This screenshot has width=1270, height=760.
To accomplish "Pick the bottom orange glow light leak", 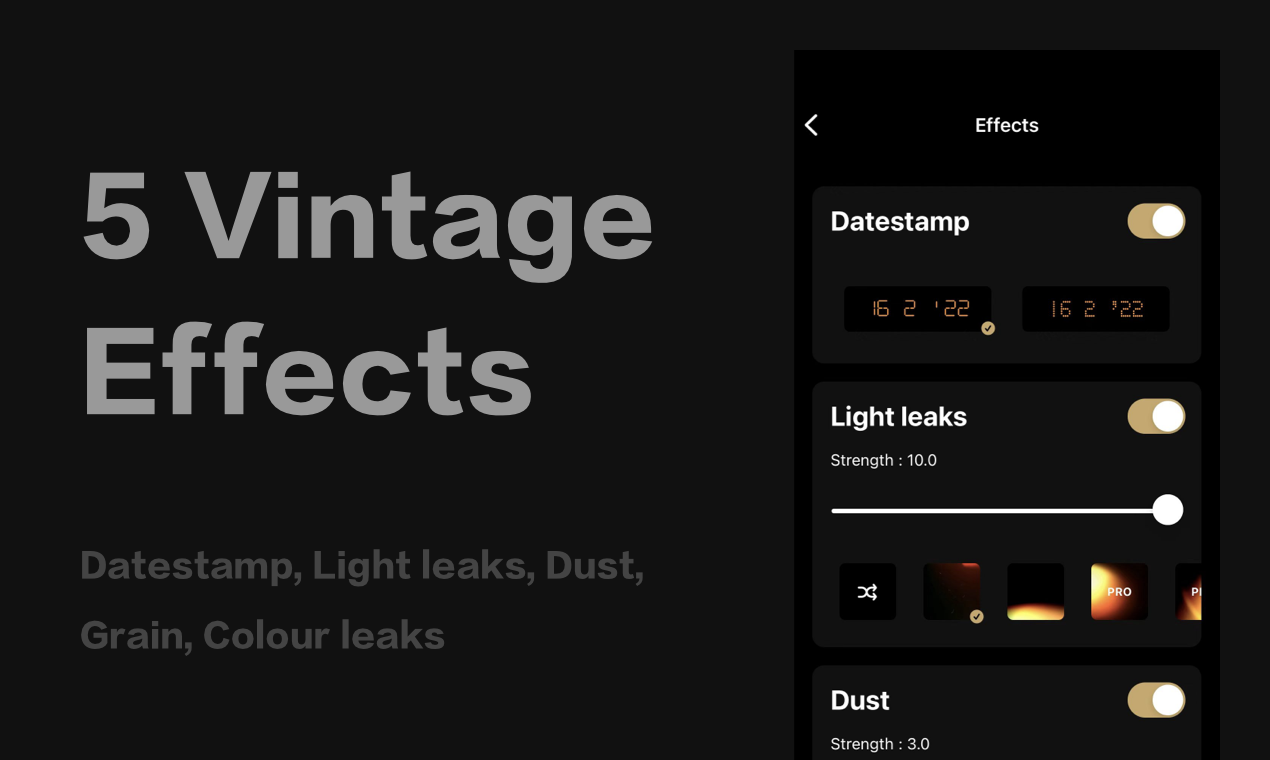I will (x=1035, y=592).
